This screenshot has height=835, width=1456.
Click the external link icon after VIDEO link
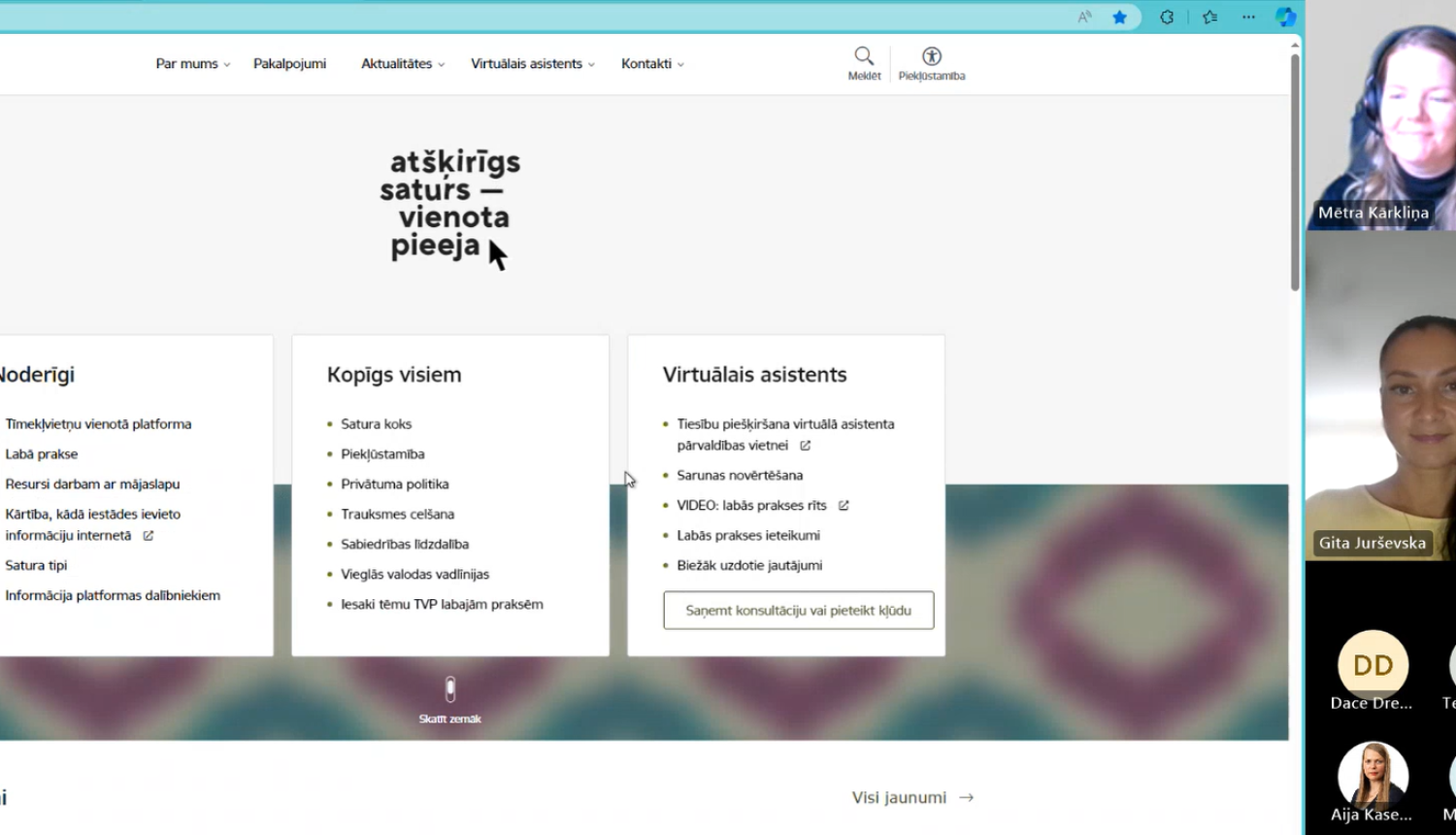(844, 505)
